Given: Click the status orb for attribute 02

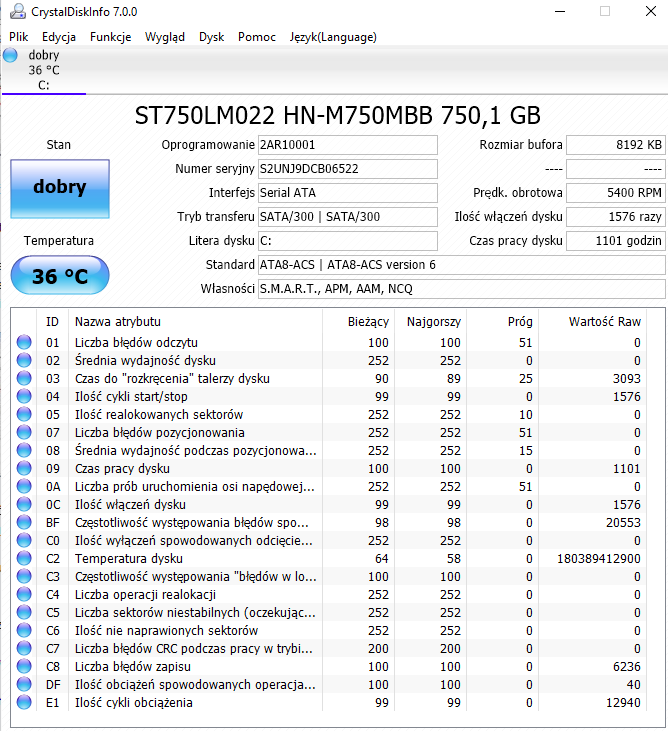Looking at the screenshot, I should point(24,360).
